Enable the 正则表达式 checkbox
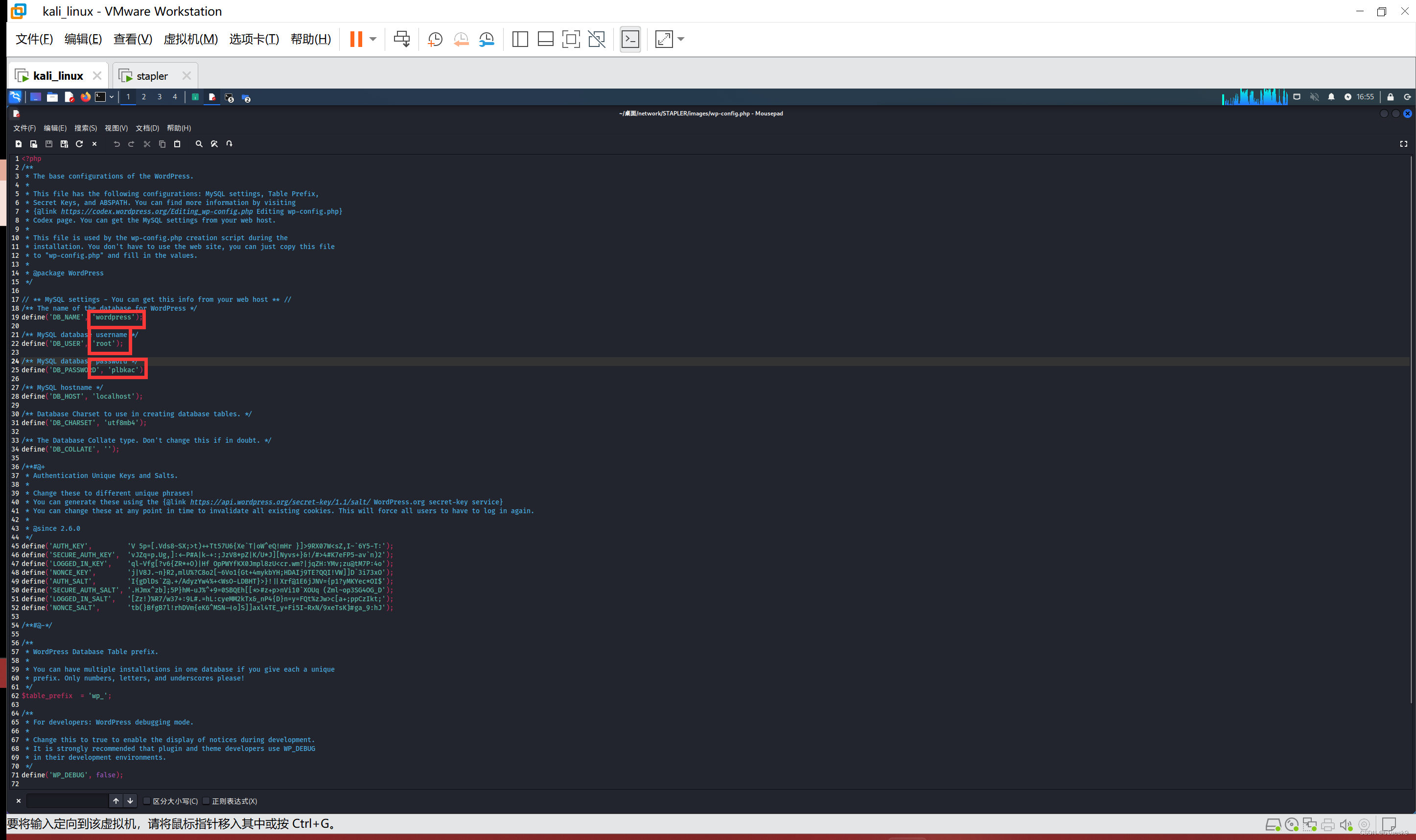The width and height of the screenshot is (1416, 840). pyautogui.click(x=206, y=801)
